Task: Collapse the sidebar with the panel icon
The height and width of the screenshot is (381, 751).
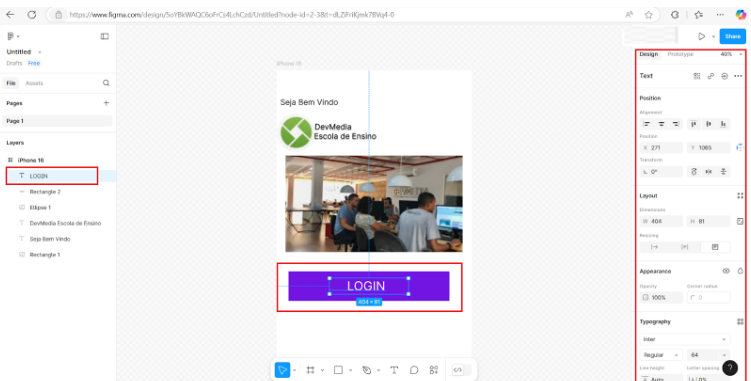Action: click(x=104, y=36)
